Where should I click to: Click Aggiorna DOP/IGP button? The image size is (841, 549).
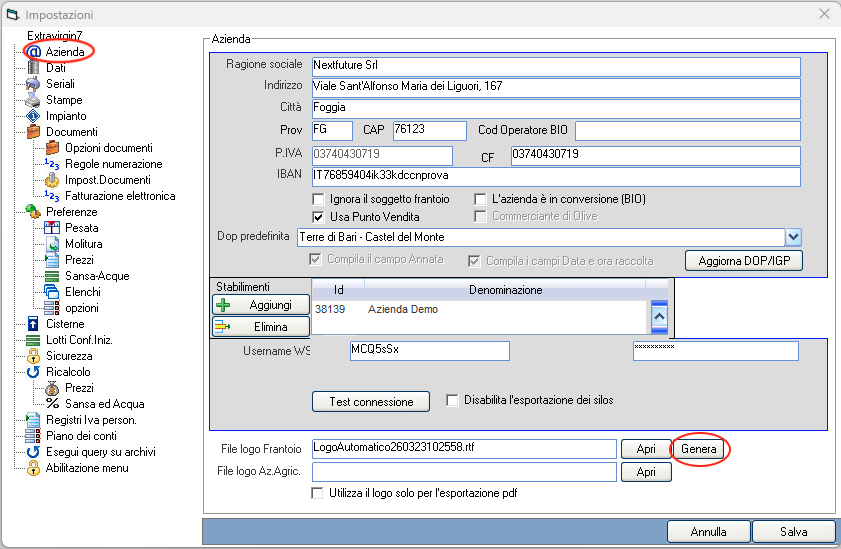tap(744, 261)
